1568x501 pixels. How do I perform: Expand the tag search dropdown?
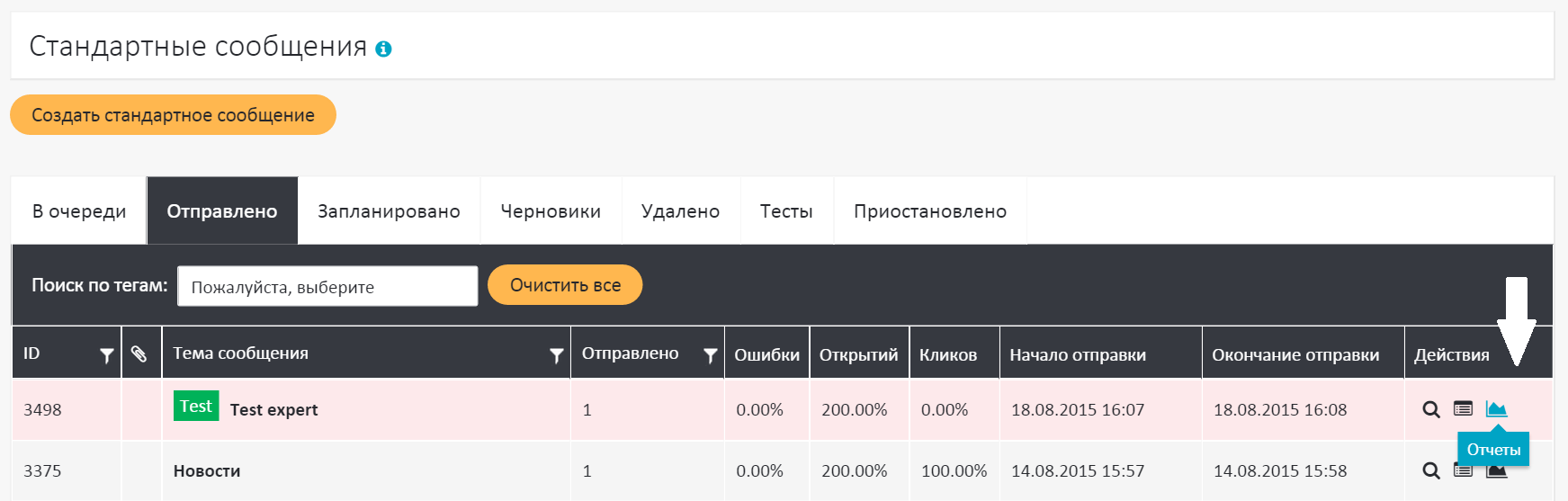pos(327,287)
